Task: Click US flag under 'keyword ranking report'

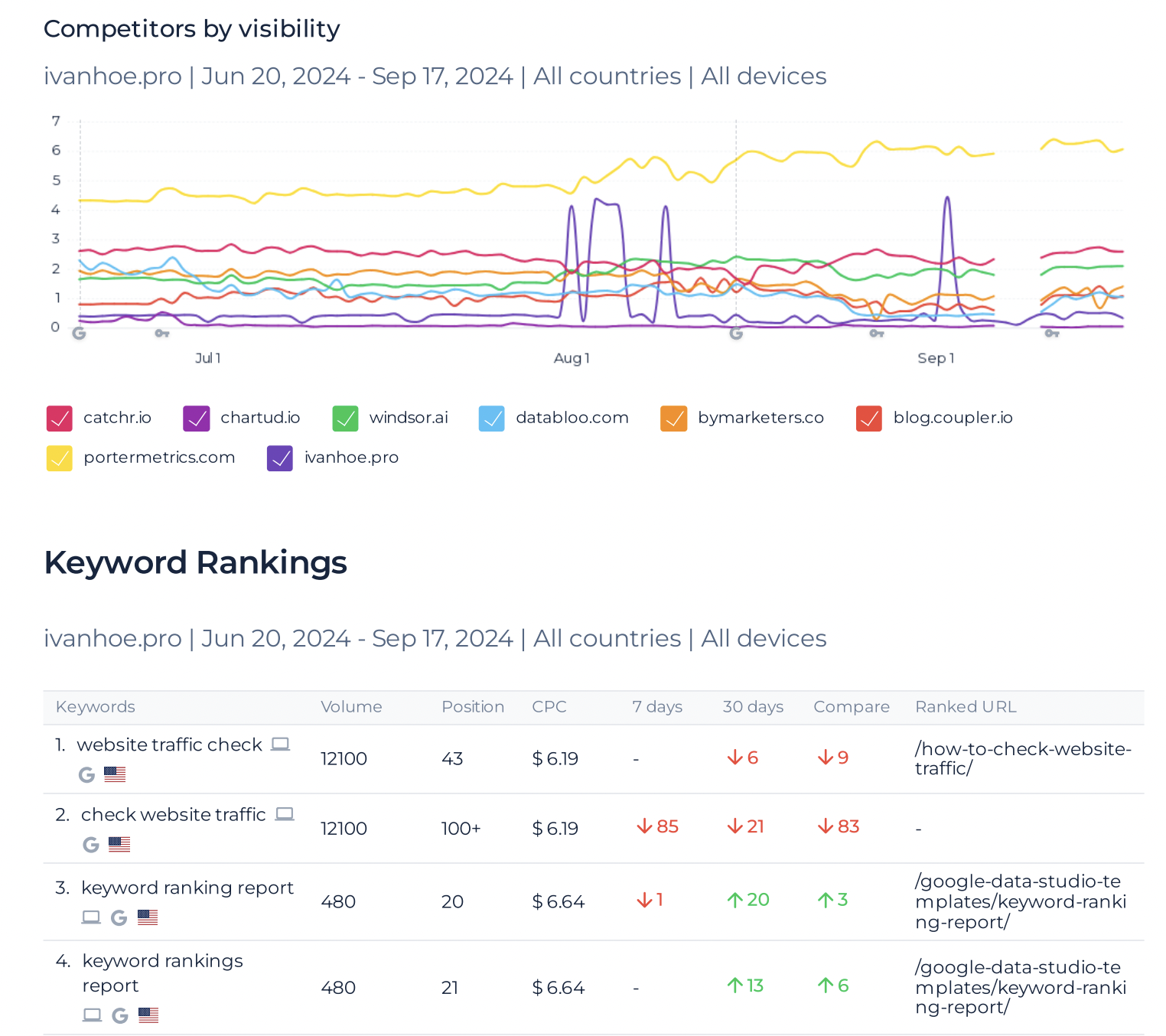Action: [x=148, y=917]
